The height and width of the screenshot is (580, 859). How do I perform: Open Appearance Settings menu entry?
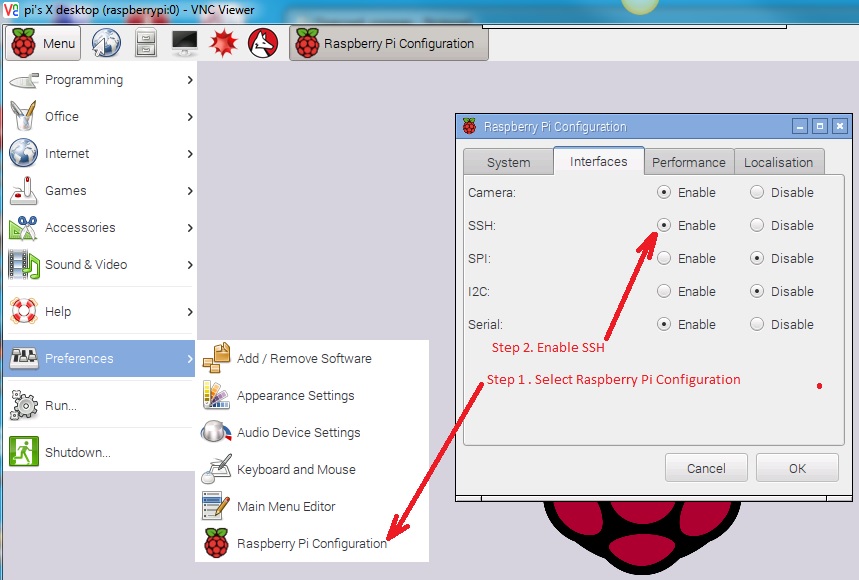point(312,395)
